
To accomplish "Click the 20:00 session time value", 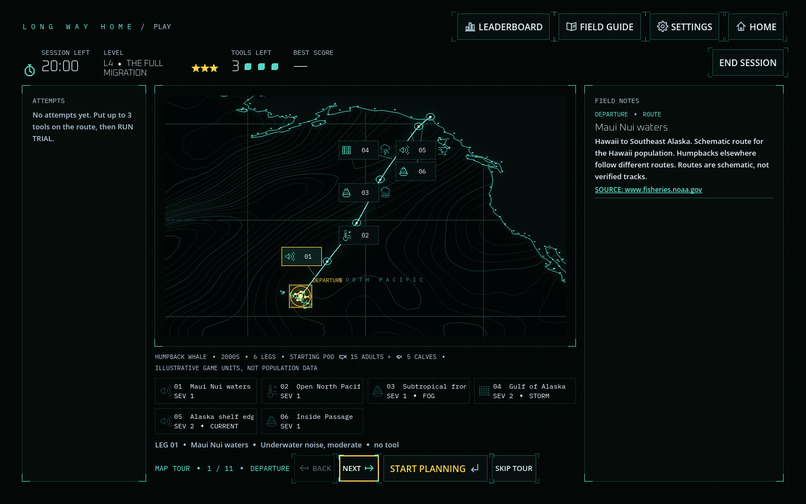I will 60,66.
